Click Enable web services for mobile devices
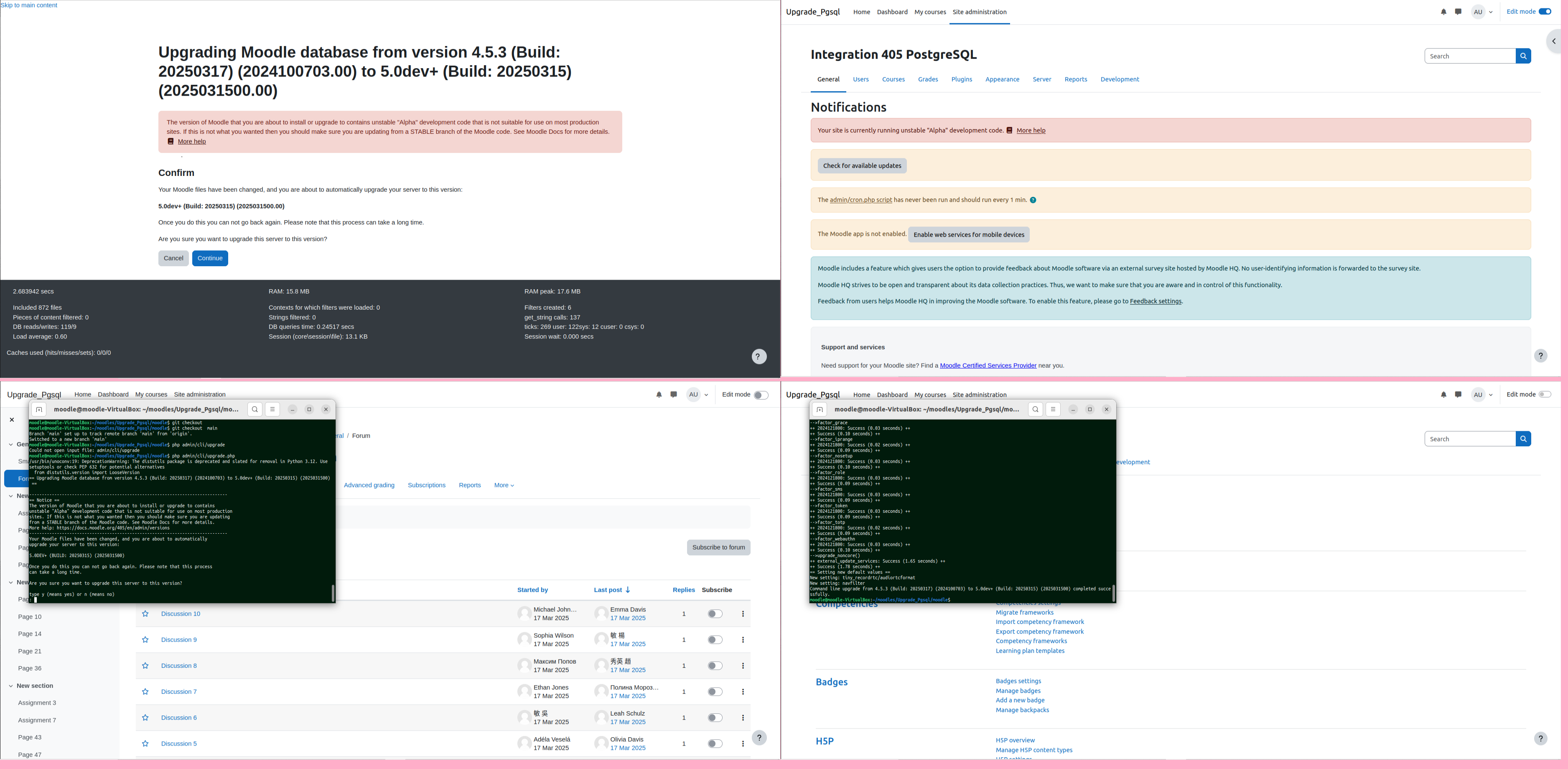The width and height of the screenshot is (1568, 769). pos(968,234)
